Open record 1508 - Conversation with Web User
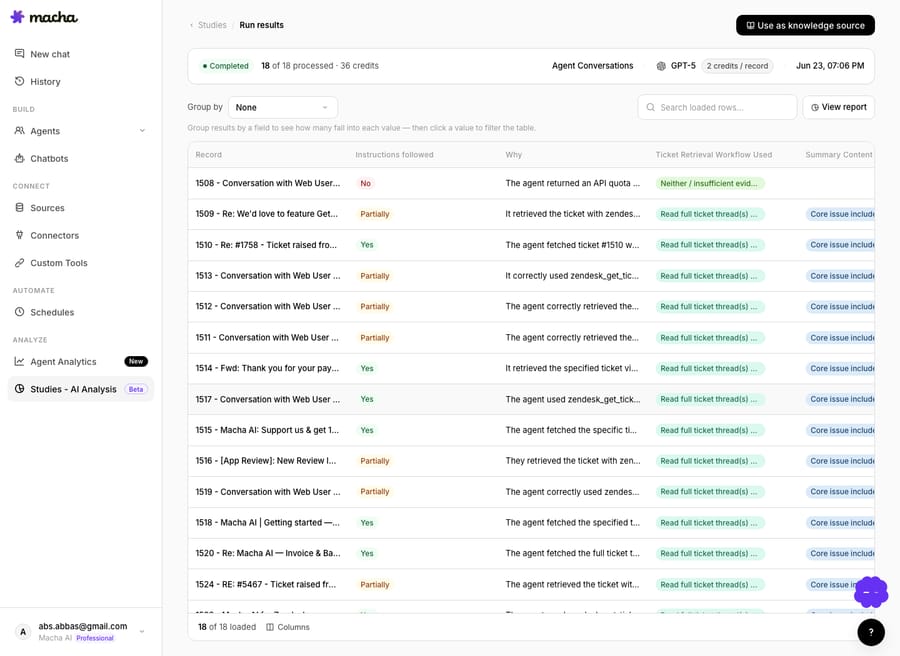Viewport: 900px width, 656px height. [267, 183]
